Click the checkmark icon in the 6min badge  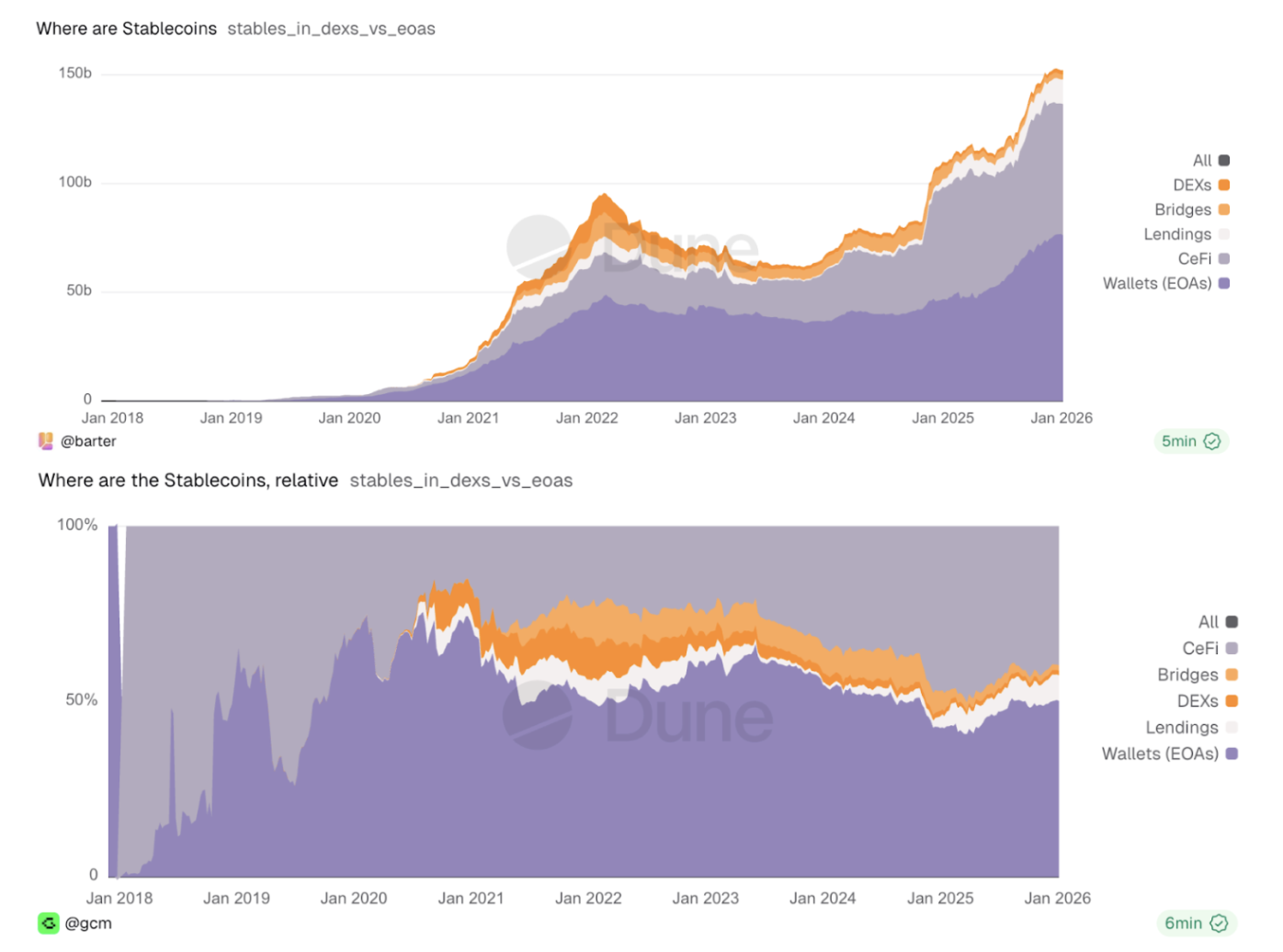[x=1219, y=923]
